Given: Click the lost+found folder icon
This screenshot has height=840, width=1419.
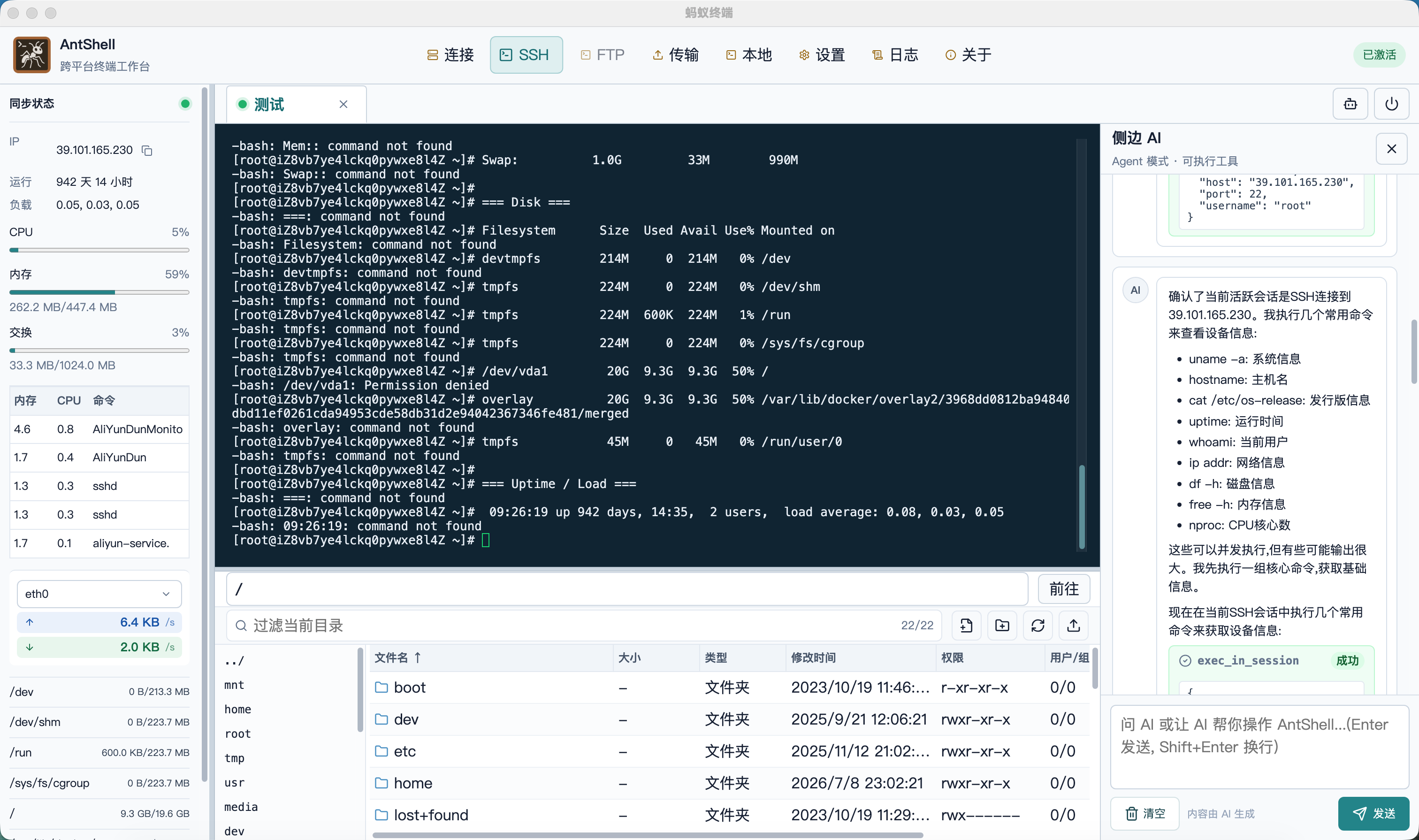Looking at the screenshot, I should coord(381,815).
